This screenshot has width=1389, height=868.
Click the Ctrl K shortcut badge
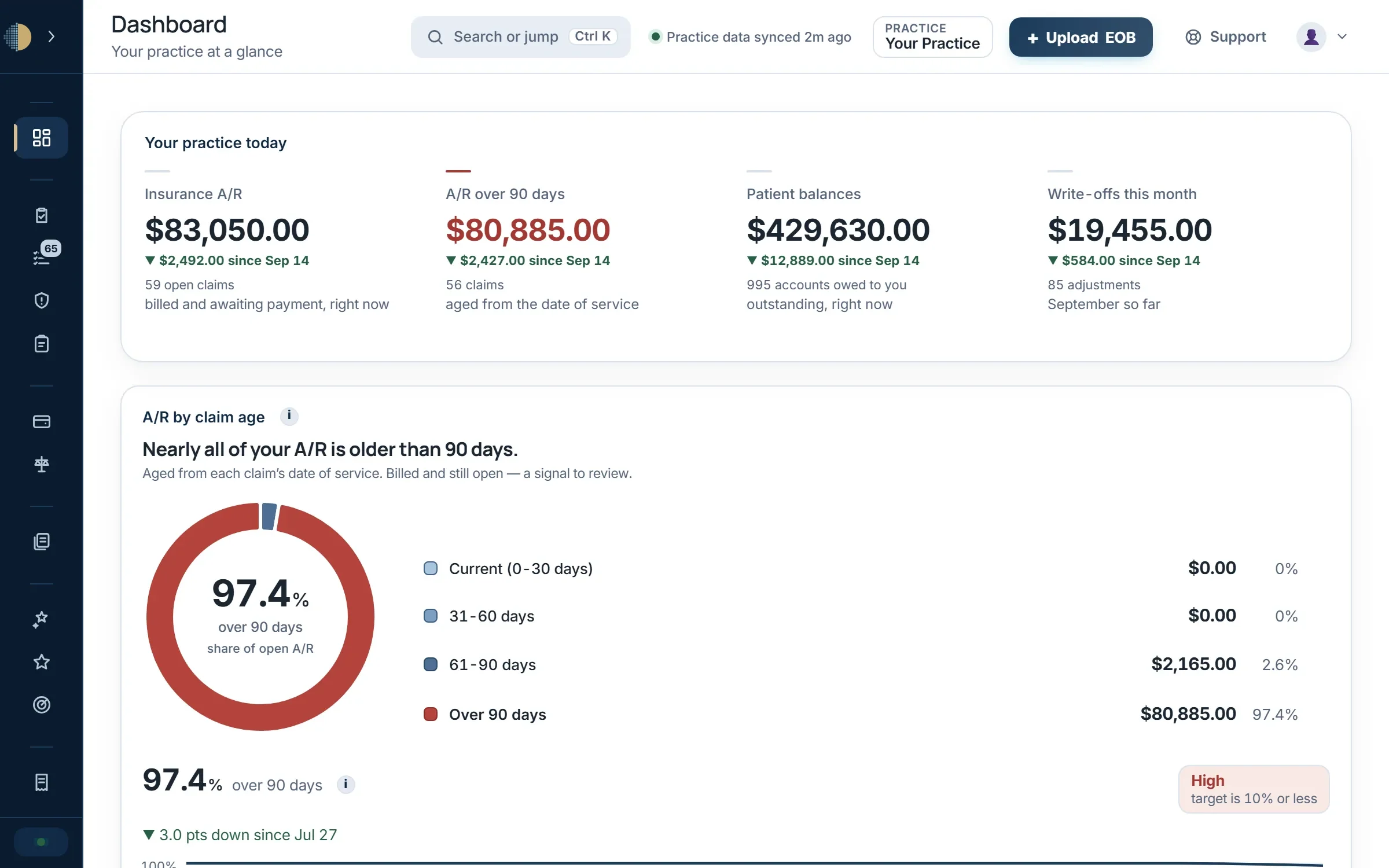593,36
